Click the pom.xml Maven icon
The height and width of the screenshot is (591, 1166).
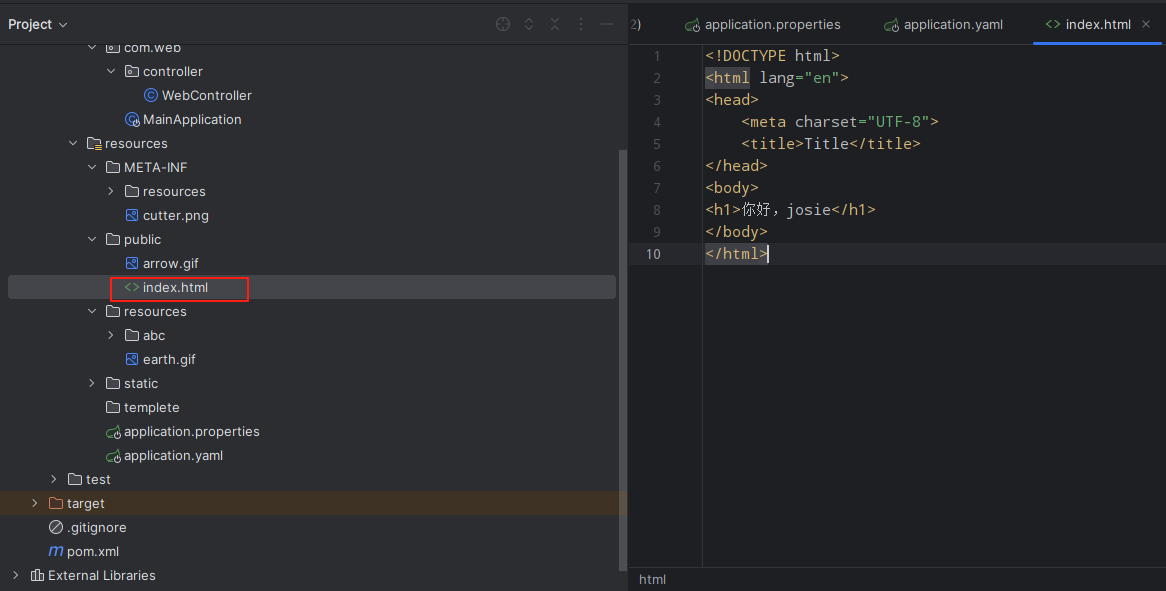click(x=56, y=552)
